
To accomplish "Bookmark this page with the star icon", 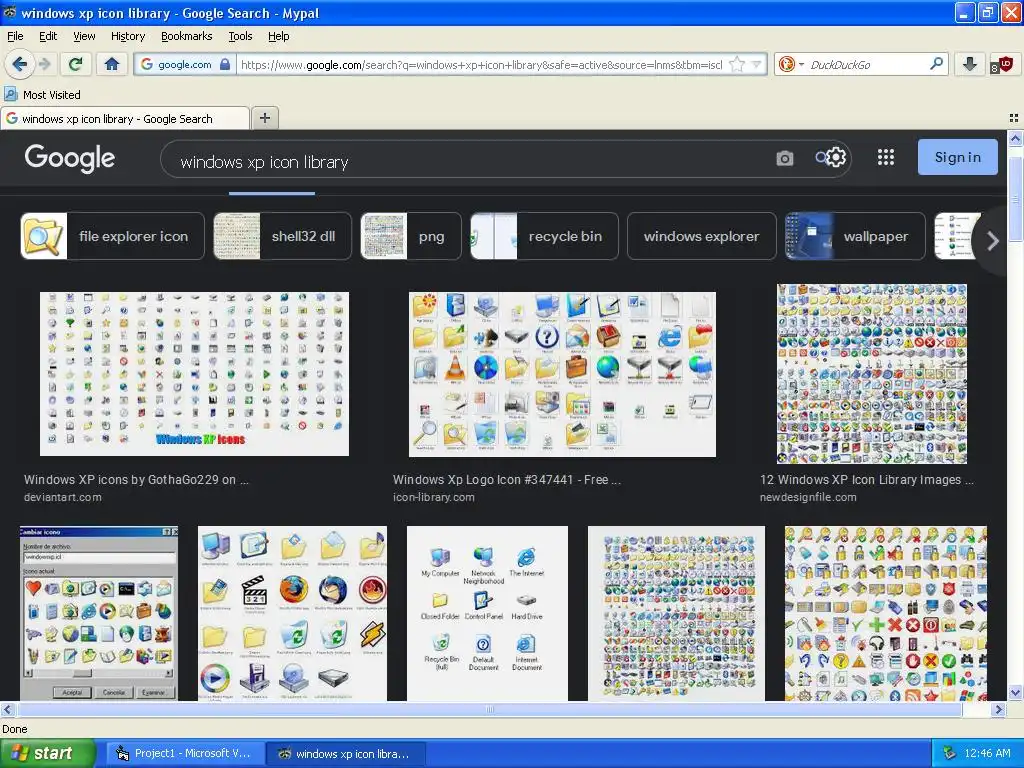I will (737, 64).
